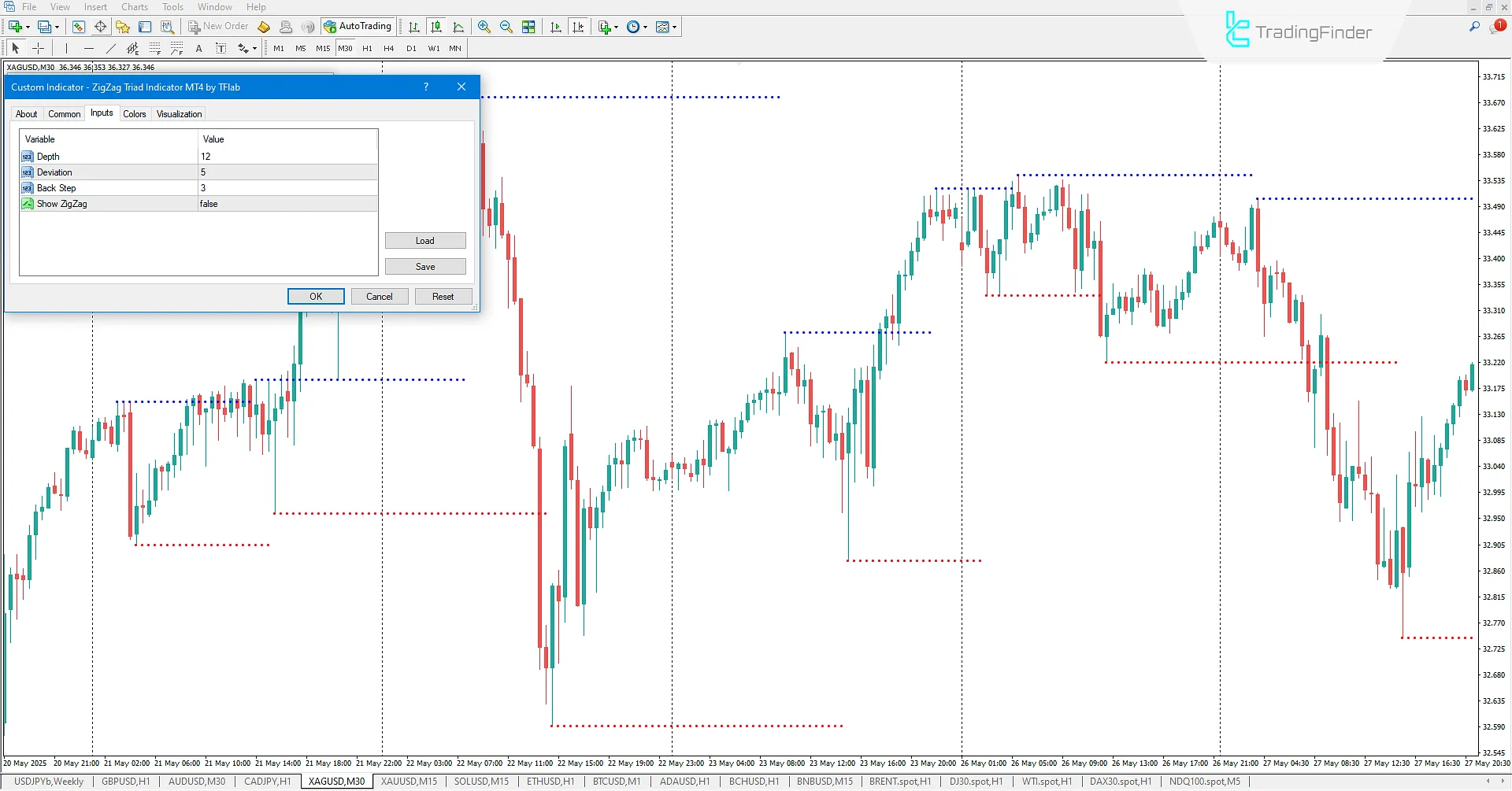The image size is (1512, 791).
Task: Open the Charts menu
Action: click(x=134, y=6)
